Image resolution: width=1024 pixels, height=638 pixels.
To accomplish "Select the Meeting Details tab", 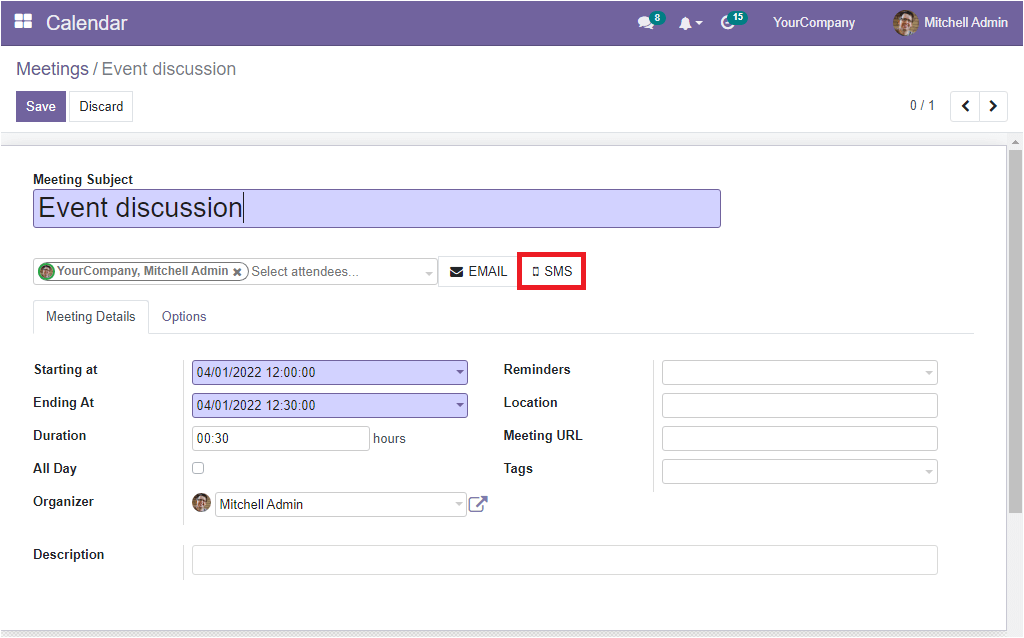I will point(91,316).
